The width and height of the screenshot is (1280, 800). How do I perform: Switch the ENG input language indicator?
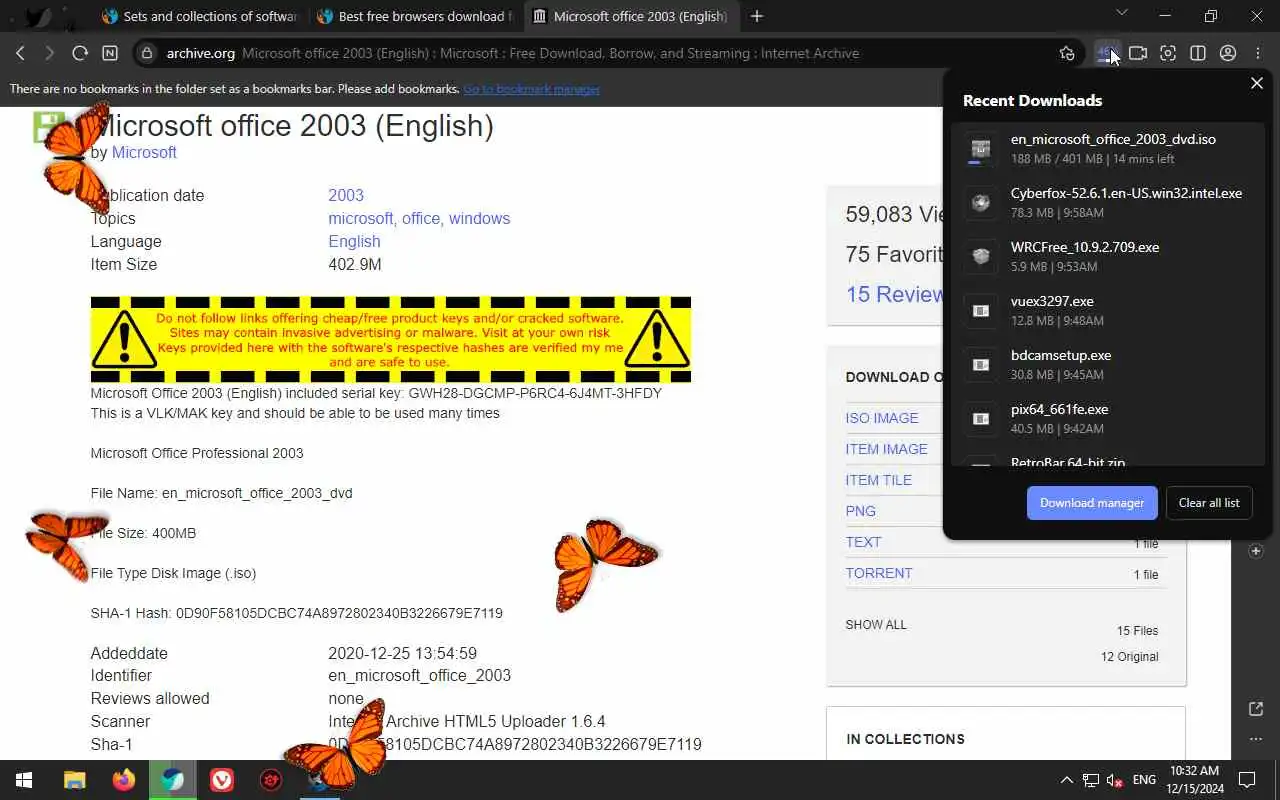point(1144,780)
